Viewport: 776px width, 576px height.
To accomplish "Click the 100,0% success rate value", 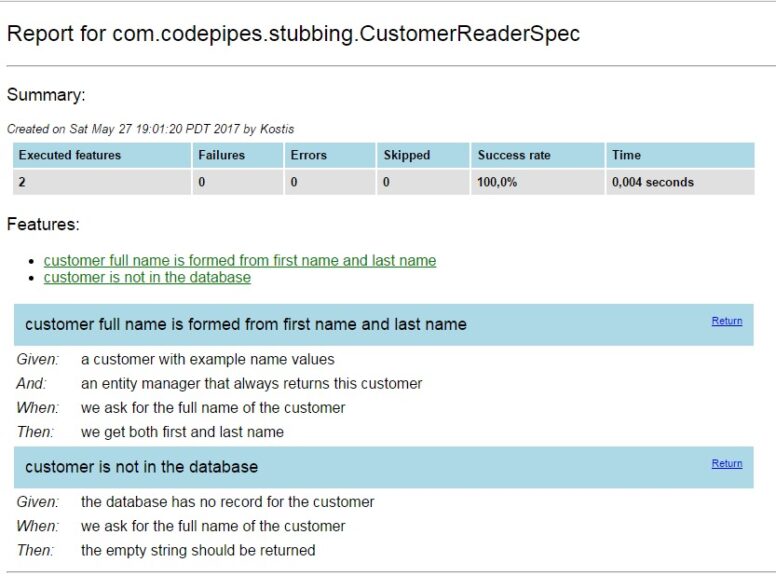I will click(x=497, y=182).
